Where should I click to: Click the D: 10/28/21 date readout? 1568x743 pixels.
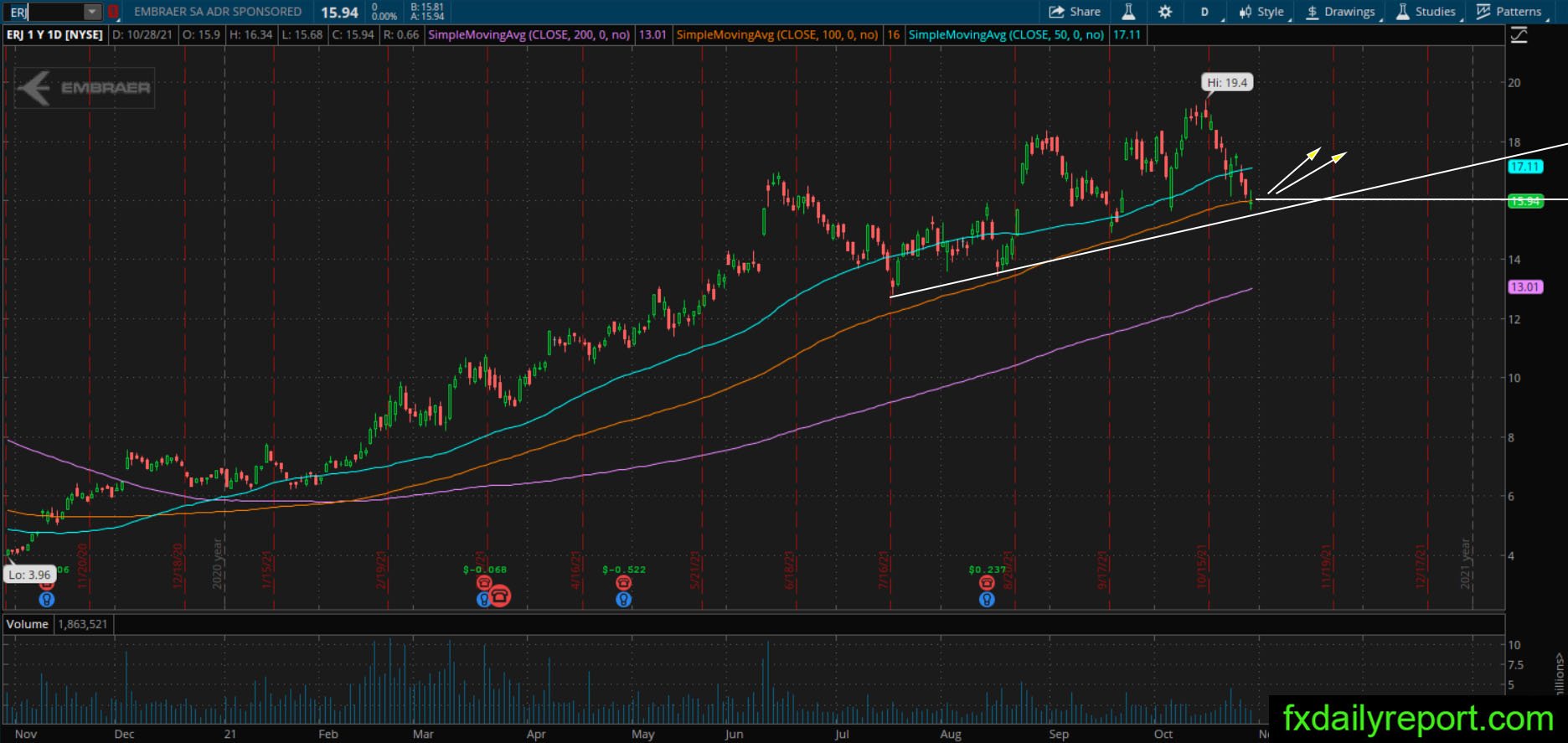pos(142,35)
